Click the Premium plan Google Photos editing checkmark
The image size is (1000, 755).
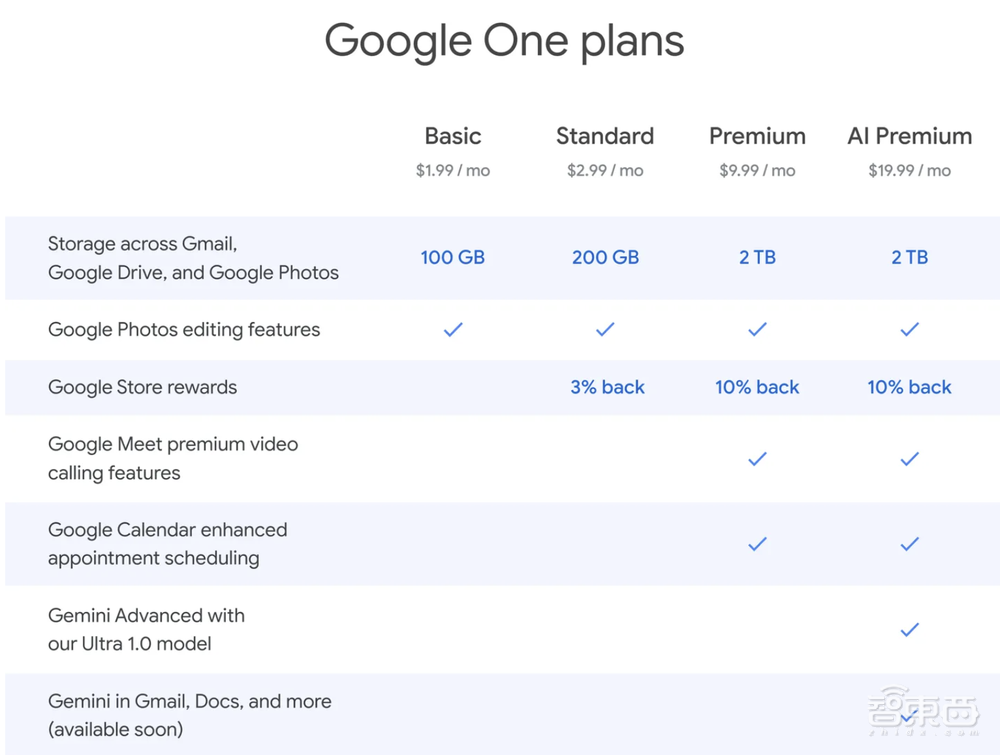[757, 329]
